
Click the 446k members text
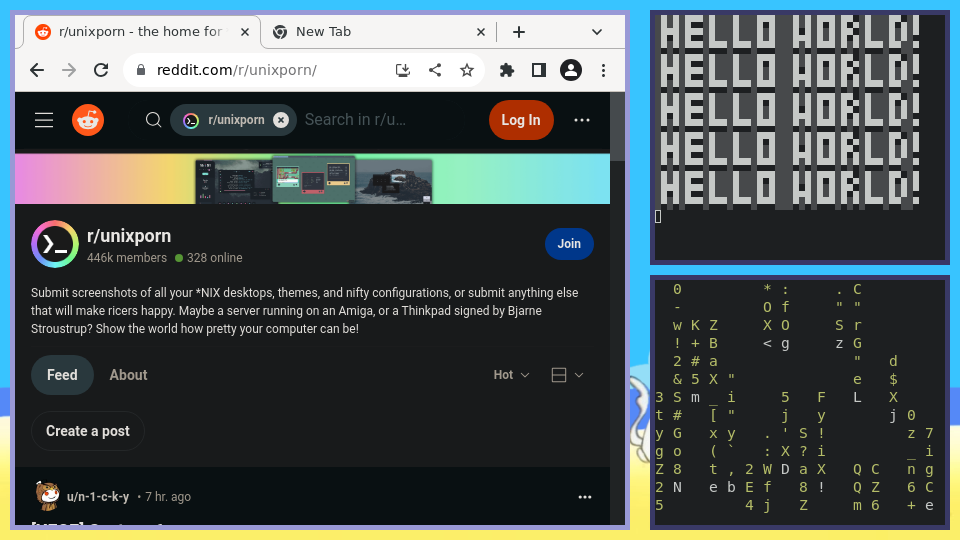point(127,258)
